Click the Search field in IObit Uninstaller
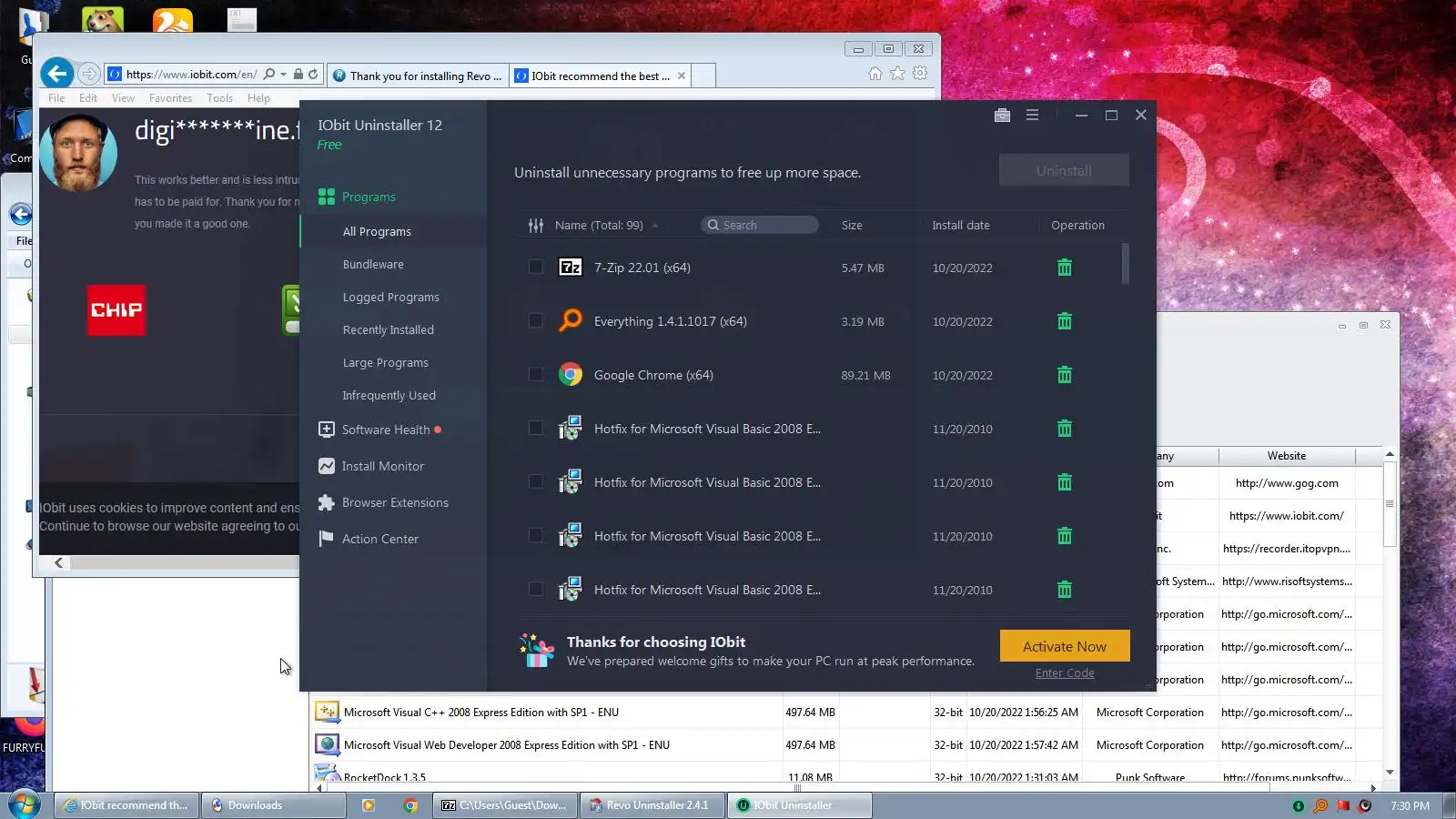The height and width of the screenshot is (819, 1456). click(x=760, y=225)
